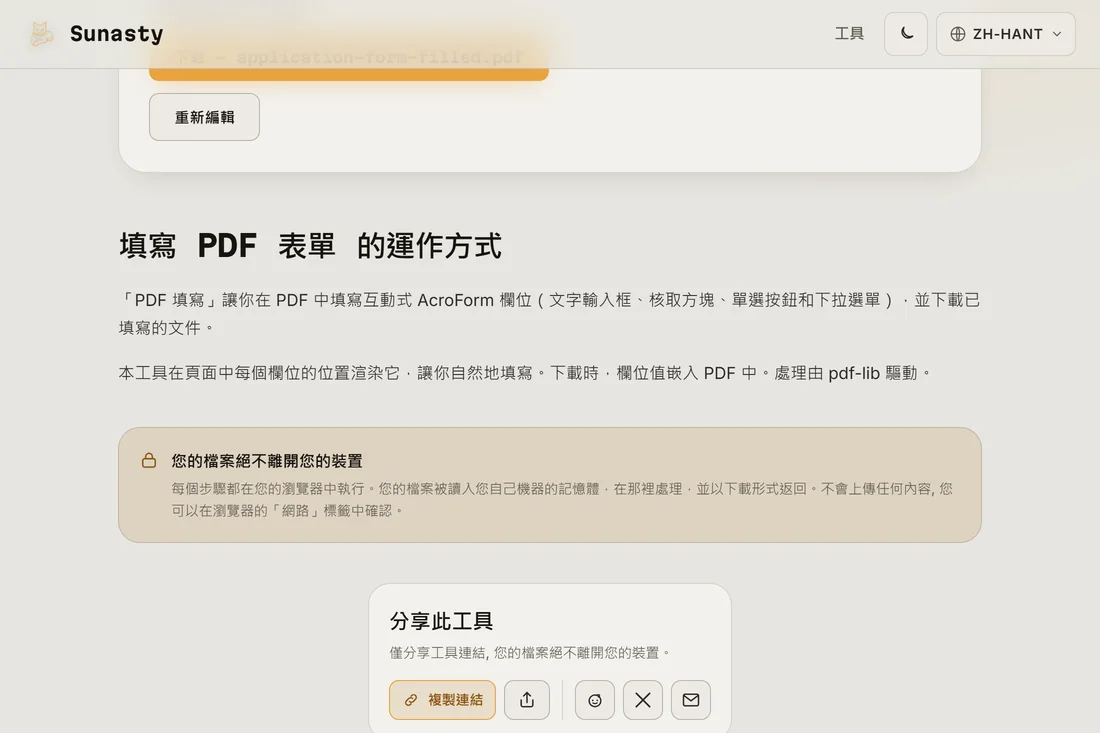
Task: Share on X icon button
Action: tap(643, 700)
